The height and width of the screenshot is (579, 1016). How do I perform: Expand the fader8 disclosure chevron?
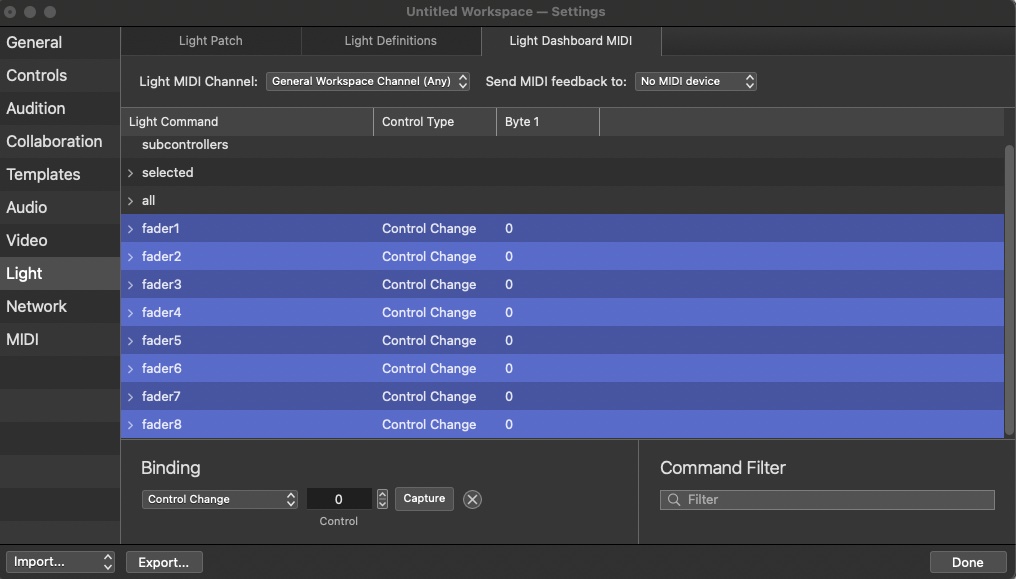click(130, 425)
